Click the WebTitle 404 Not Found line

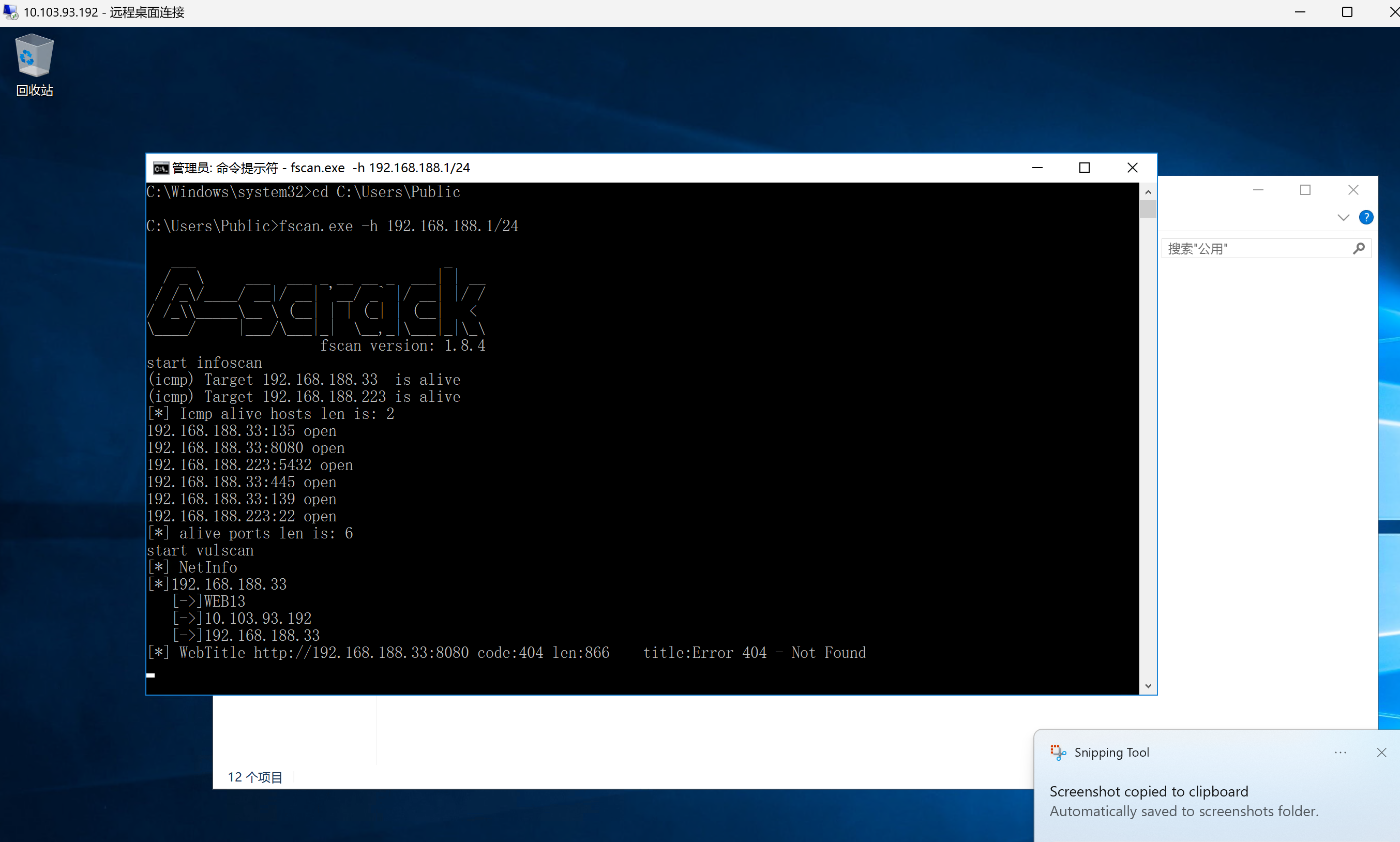506,653
